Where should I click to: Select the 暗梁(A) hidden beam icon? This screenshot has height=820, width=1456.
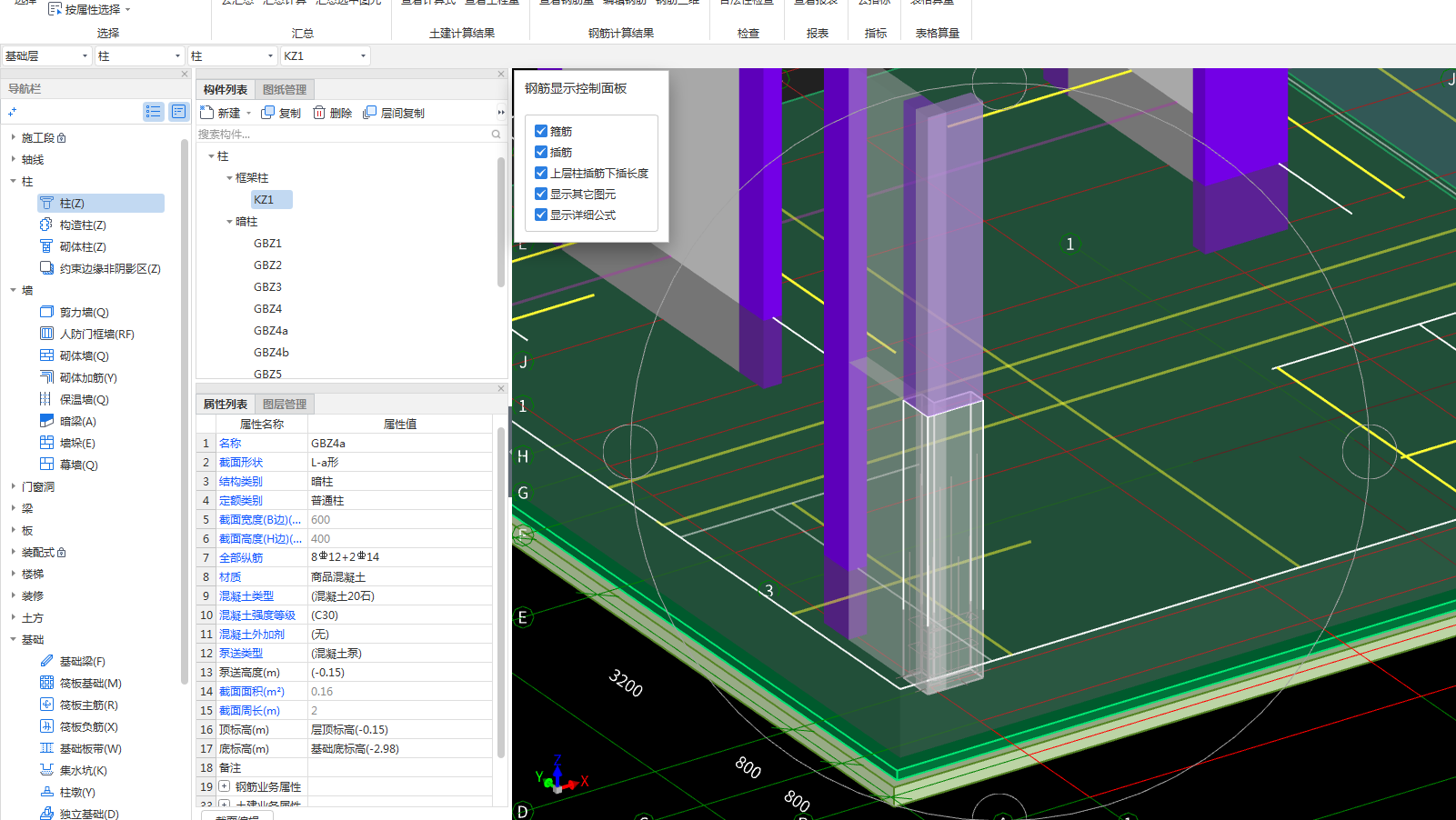(46, 421)
